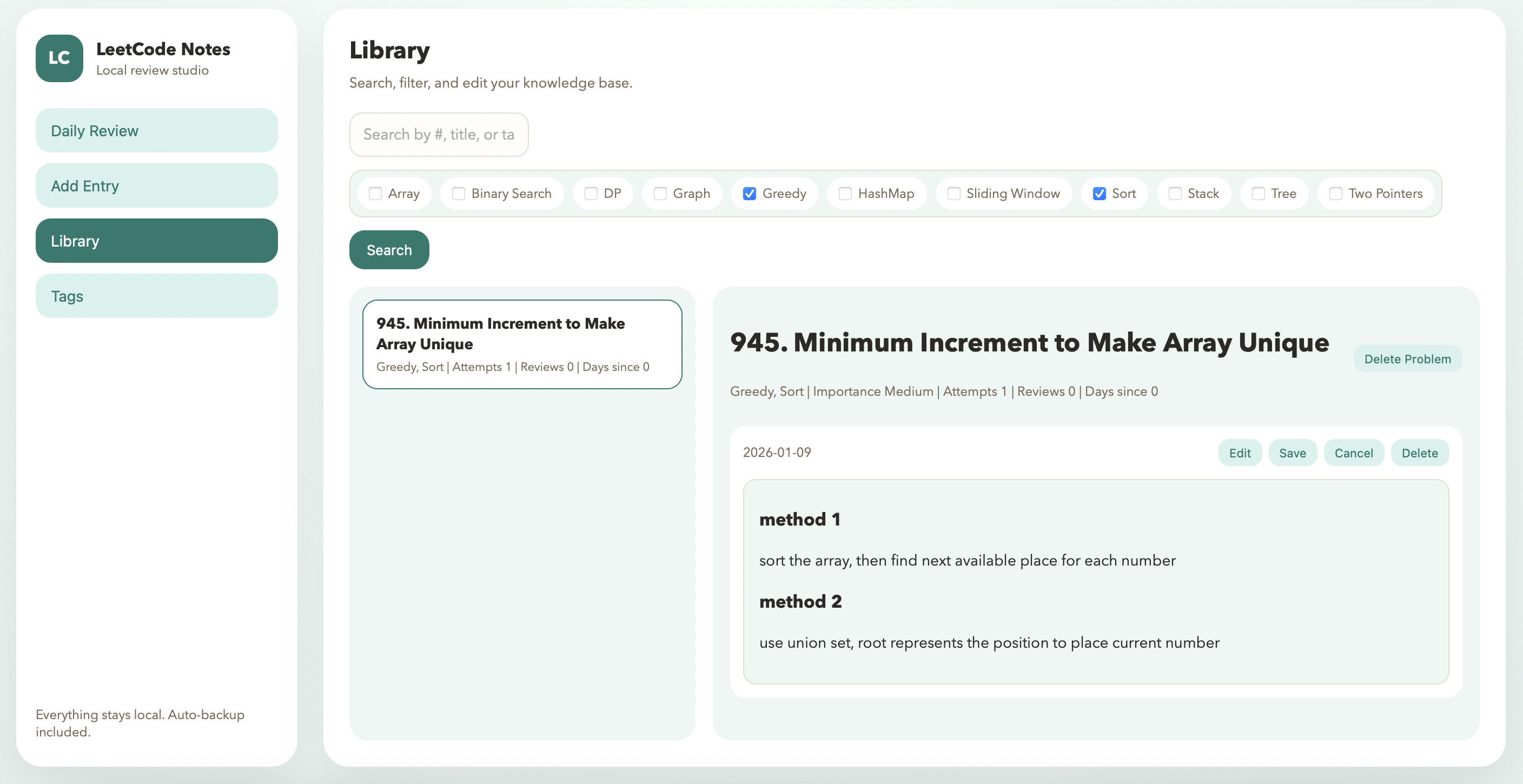
Task: Focus the search by title field
Action: pos(438,135)
